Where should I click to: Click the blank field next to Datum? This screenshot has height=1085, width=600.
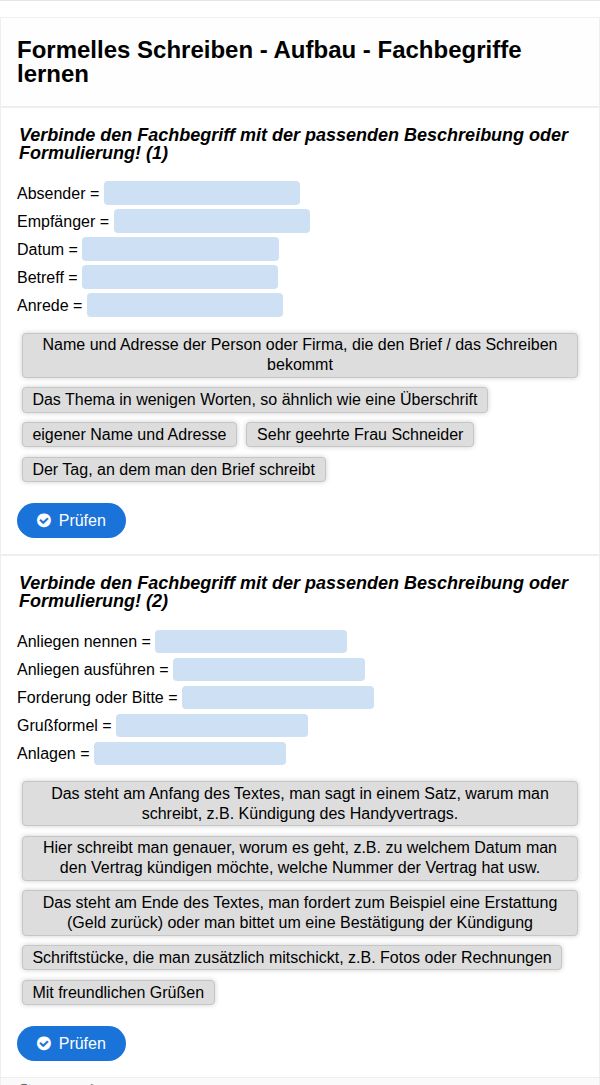point(180,249)
